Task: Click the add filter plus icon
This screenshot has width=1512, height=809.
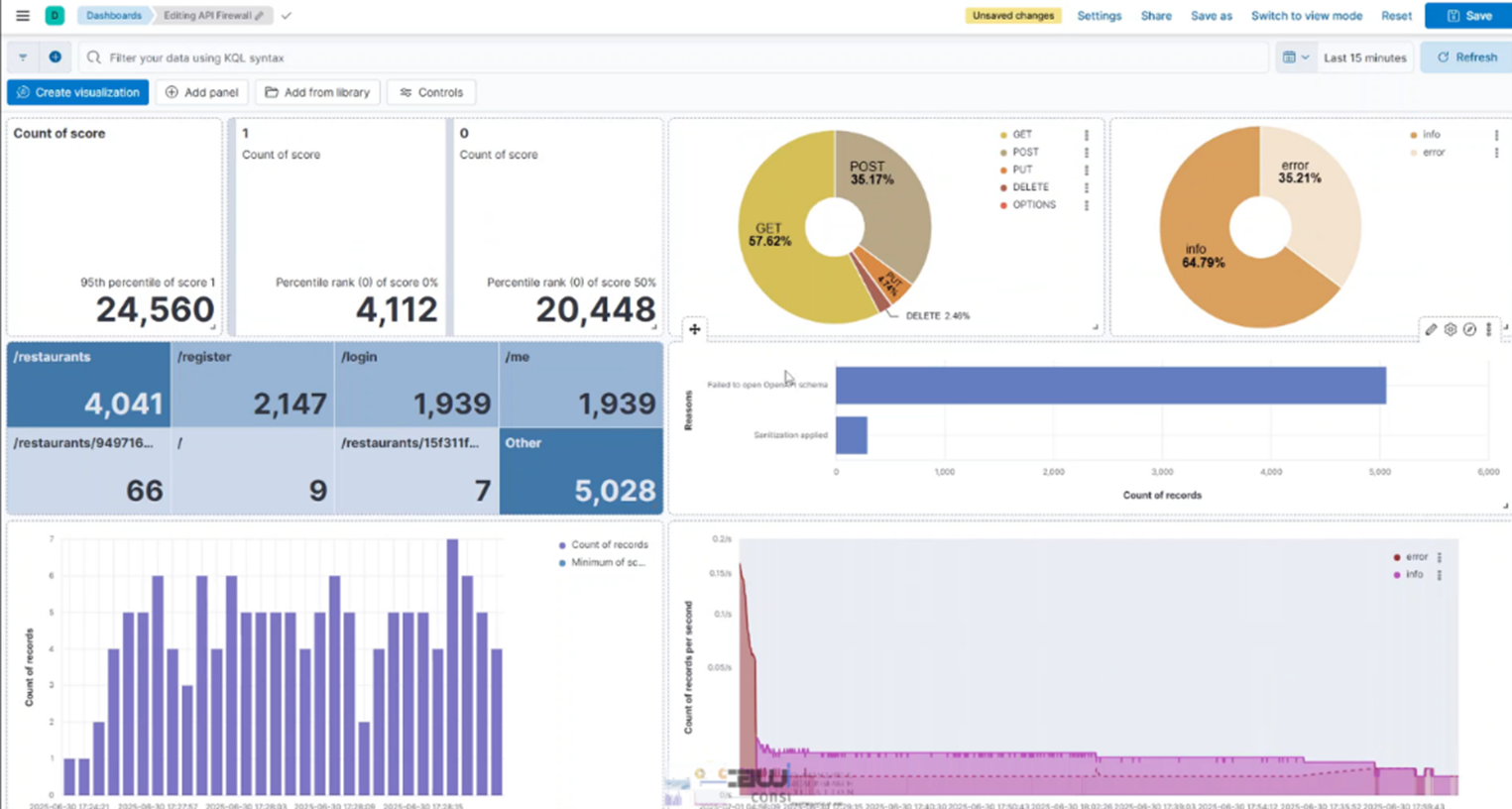Action: click(56, 58)
